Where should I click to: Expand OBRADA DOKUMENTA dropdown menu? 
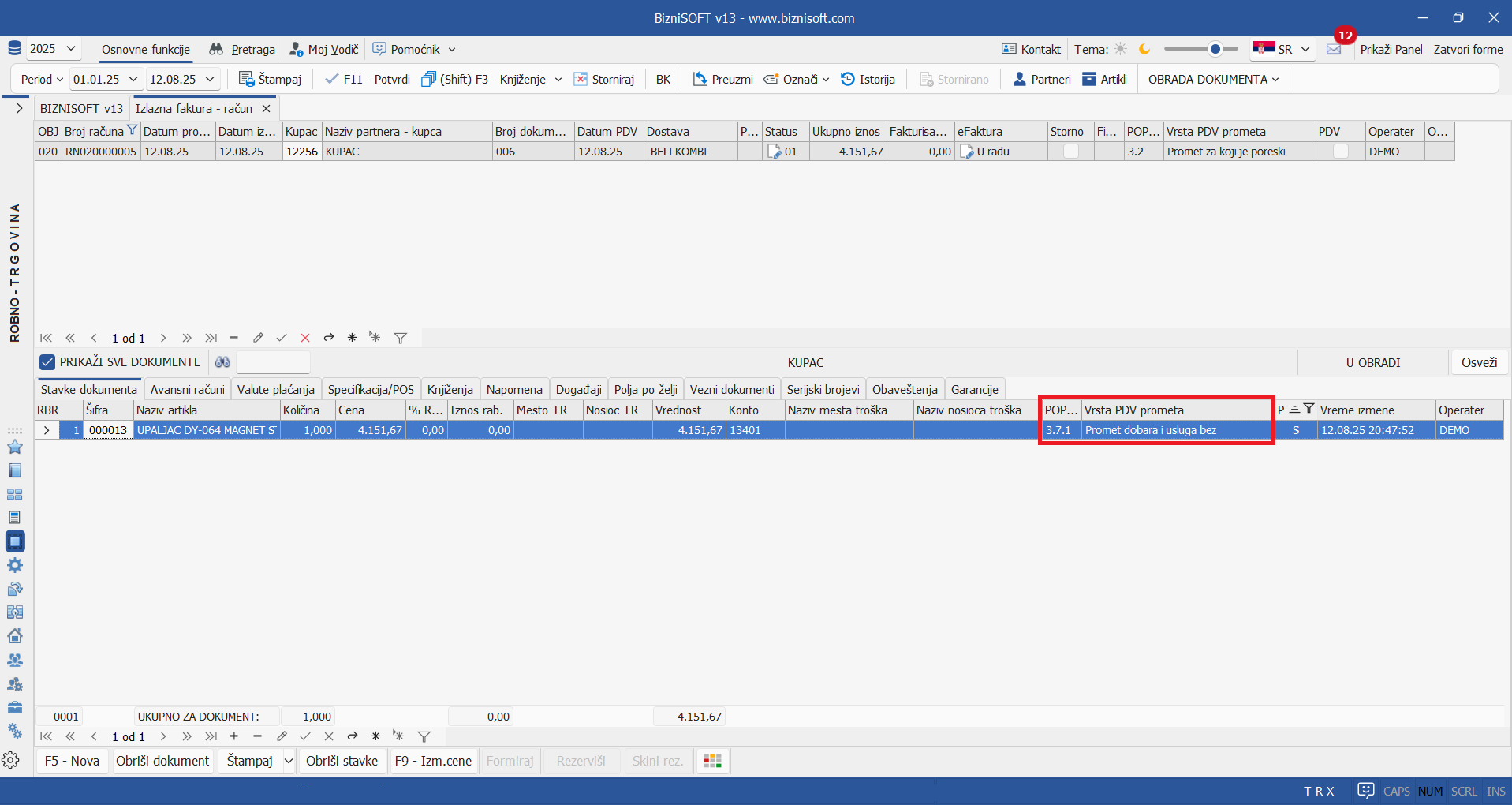coord(1213,79)
